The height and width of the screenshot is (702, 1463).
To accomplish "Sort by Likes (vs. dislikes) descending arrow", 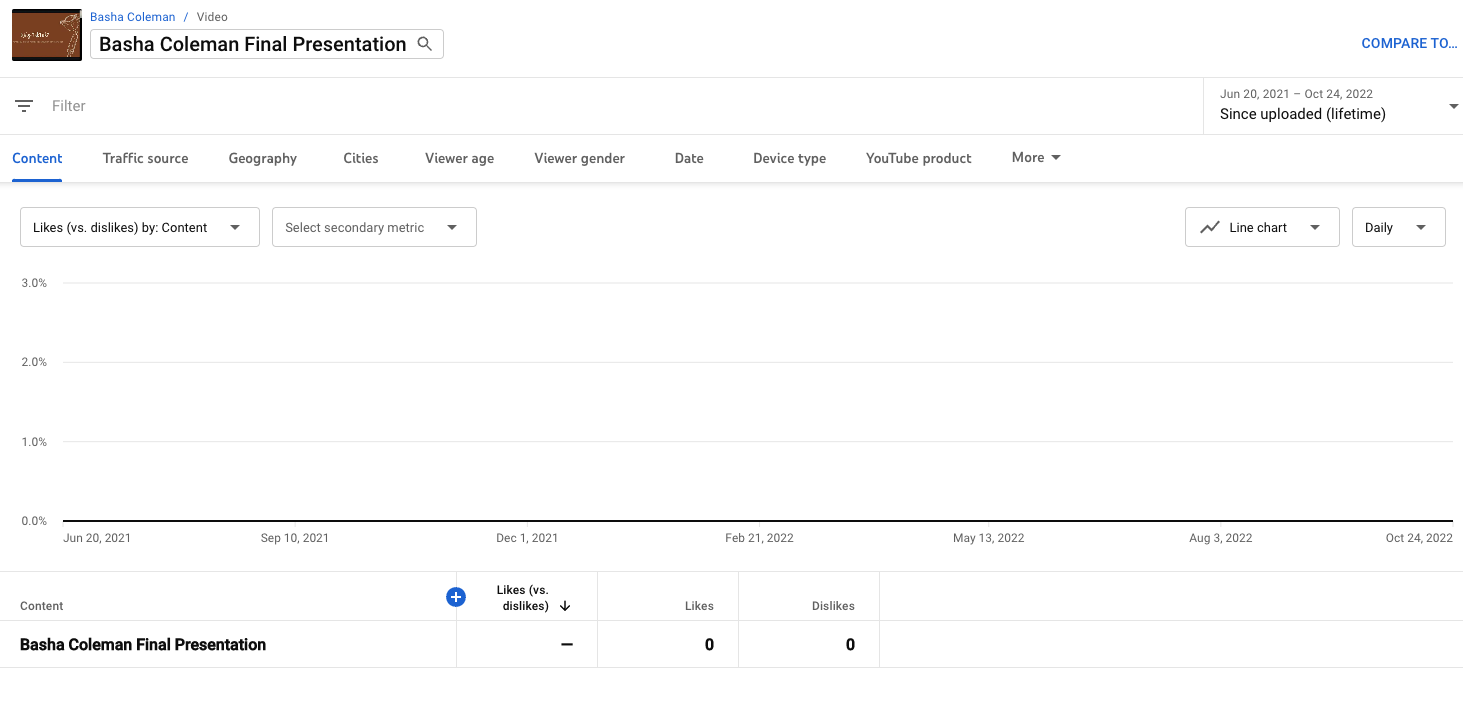I will pyautogui.click(x=565, y=605).
